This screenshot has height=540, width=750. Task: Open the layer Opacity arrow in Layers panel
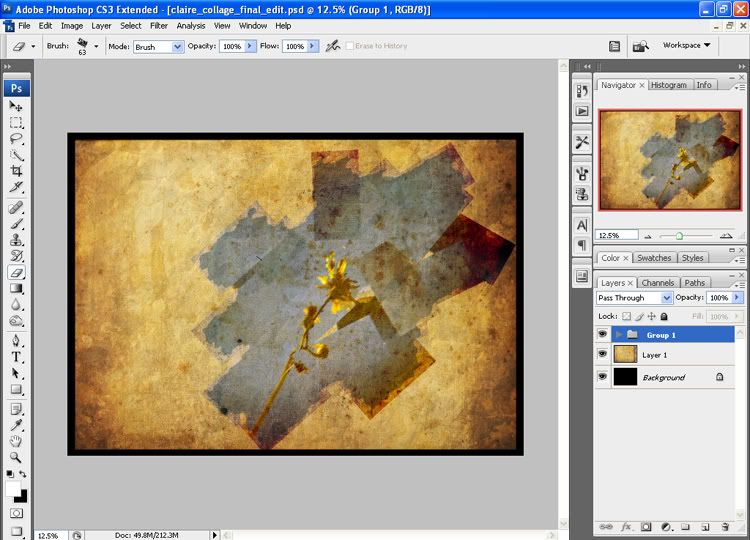tap(737, 298)
